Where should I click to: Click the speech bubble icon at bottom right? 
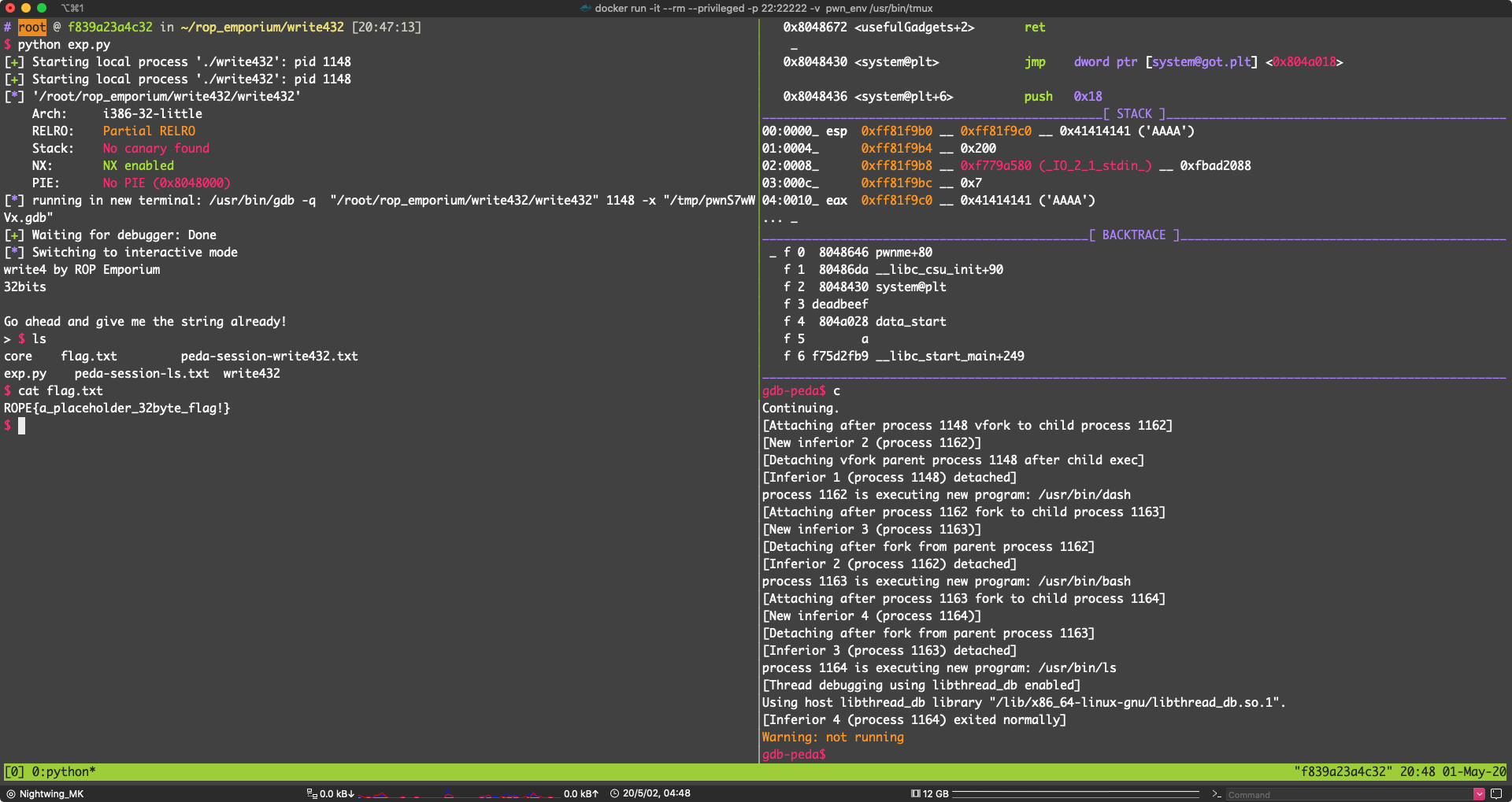pos(1496,794)
